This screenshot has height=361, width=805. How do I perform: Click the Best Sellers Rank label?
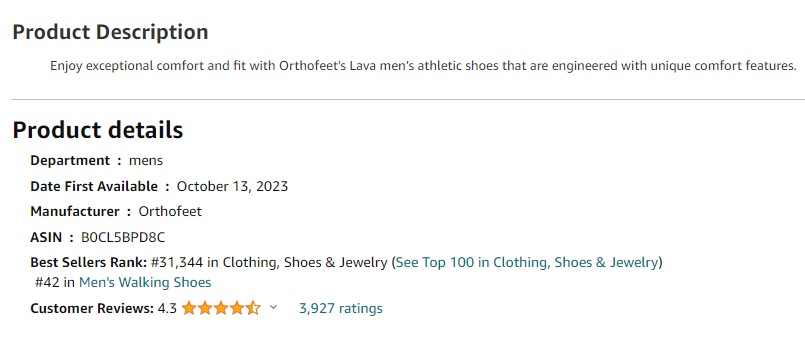click(89, 262)
